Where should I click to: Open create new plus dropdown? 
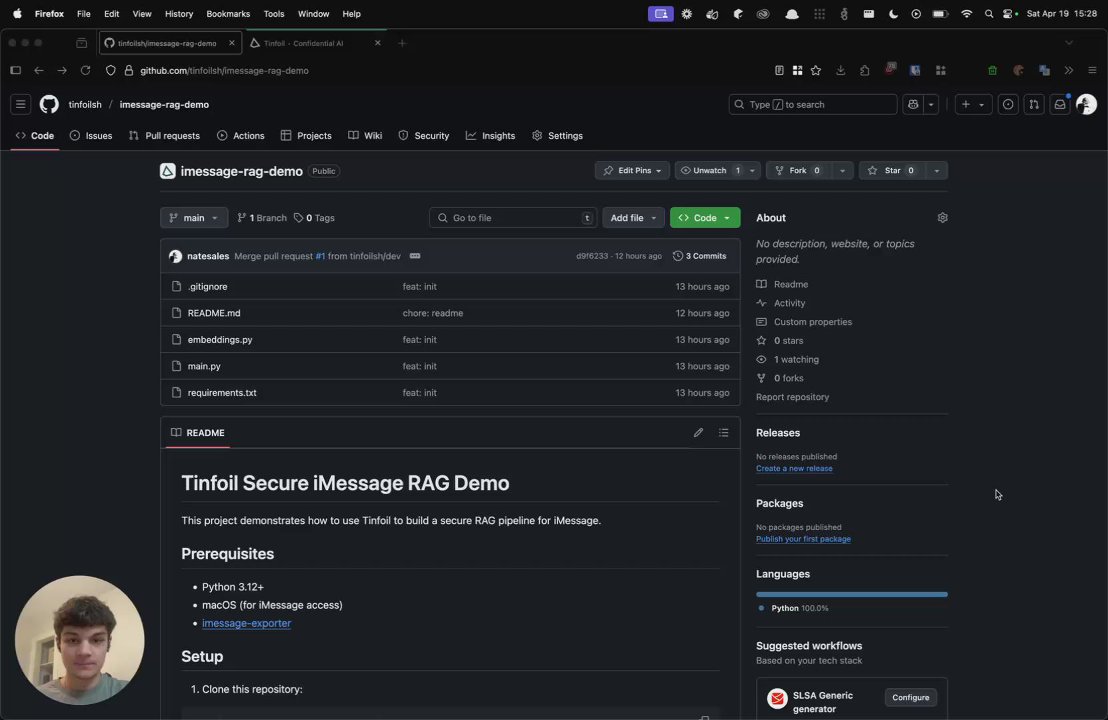click(x=972, y=105)
